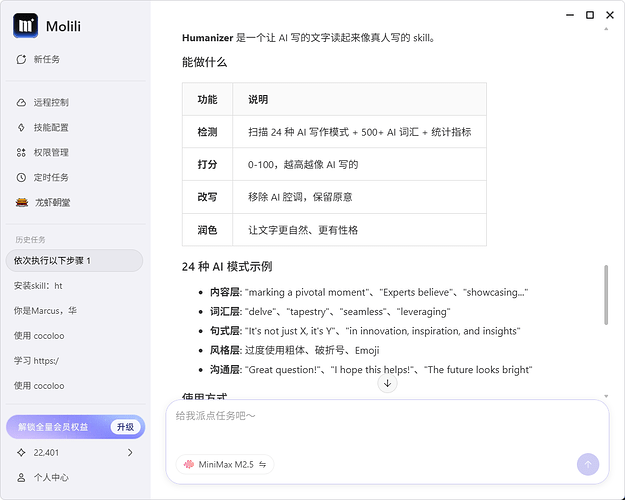Open 远程控制 remote control cloud icon
The width and height of the screenshot is (625, 500).
[x=21, y=102]
